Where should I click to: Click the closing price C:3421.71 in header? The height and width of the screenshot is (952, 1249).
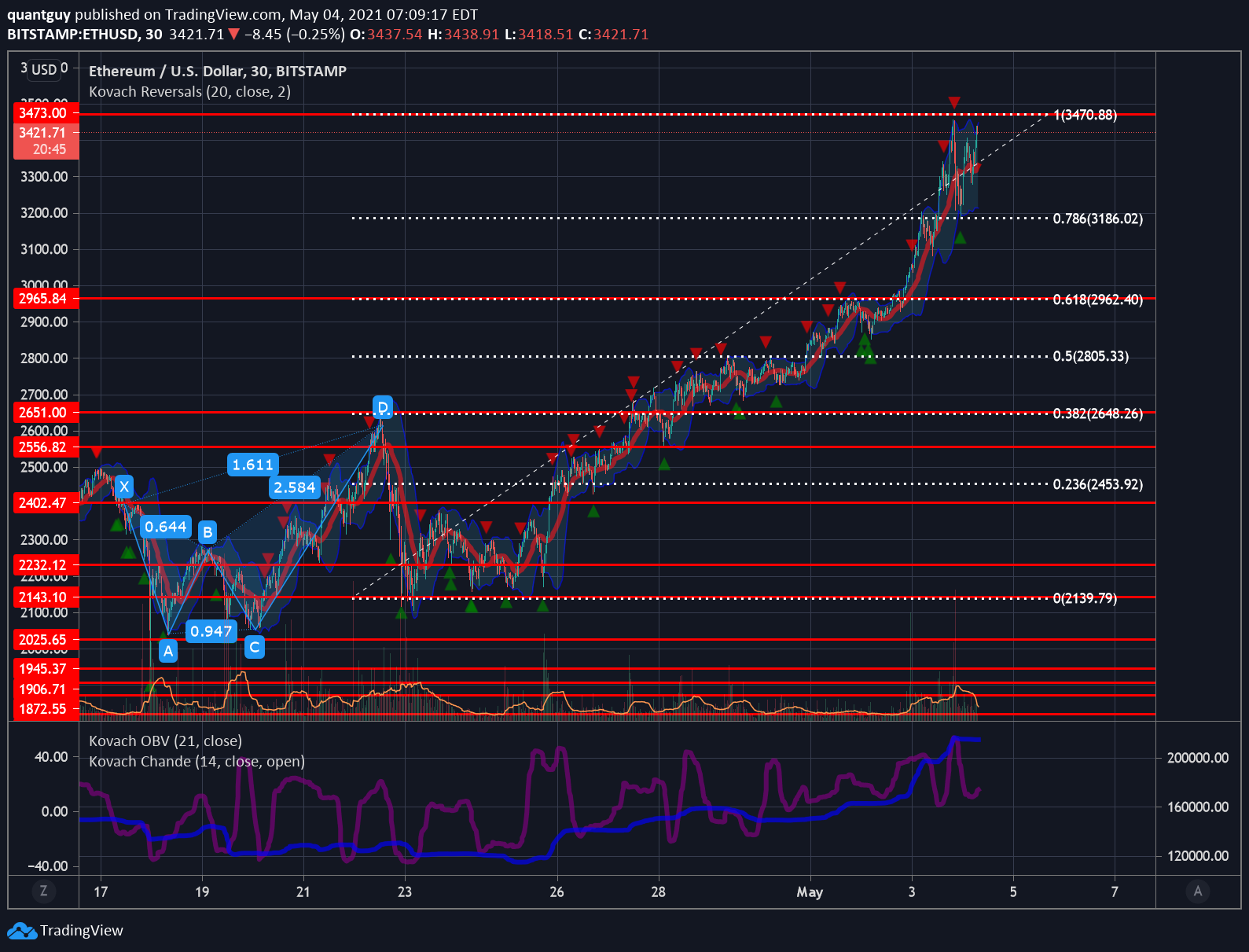pyautogui.click(x=614, y=35)
